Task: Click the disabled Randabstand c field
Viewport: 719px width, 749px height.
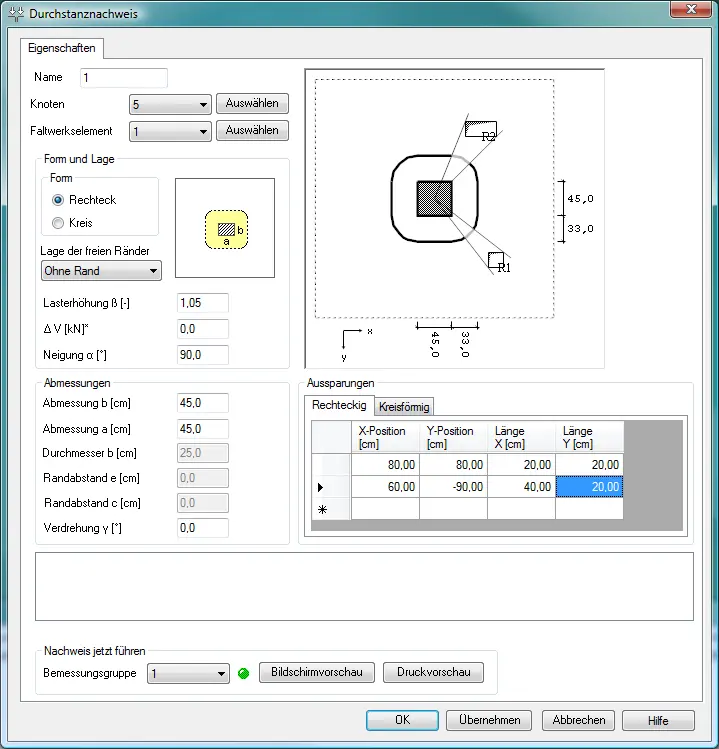Action: [x=203, y=503]
